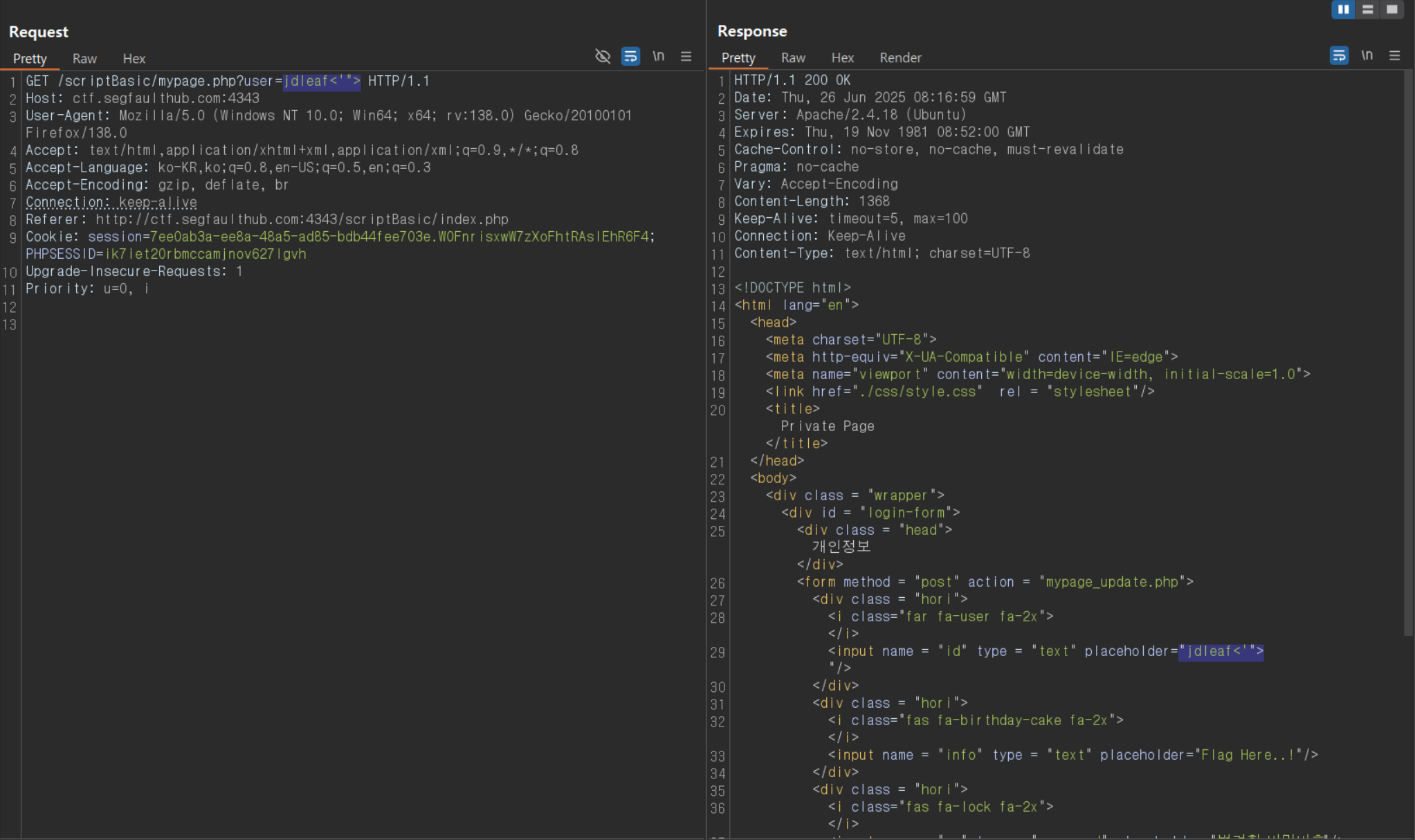Click the Keep-Alive: timeout=5 header
Image resolution: width=1415 pixels, height=840 pixels.
(851, 219)
